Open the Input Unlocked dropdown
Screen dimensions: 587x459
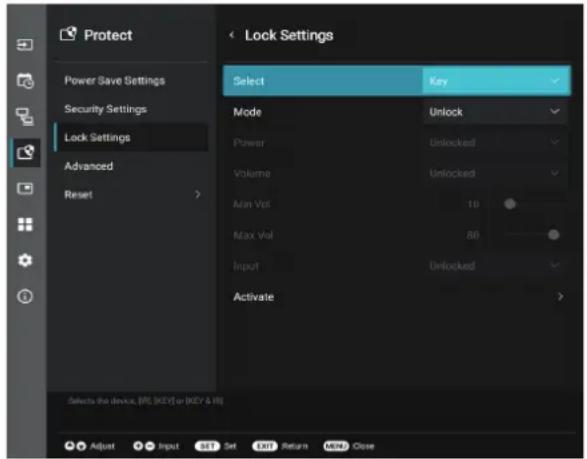[x=495, y=266]
